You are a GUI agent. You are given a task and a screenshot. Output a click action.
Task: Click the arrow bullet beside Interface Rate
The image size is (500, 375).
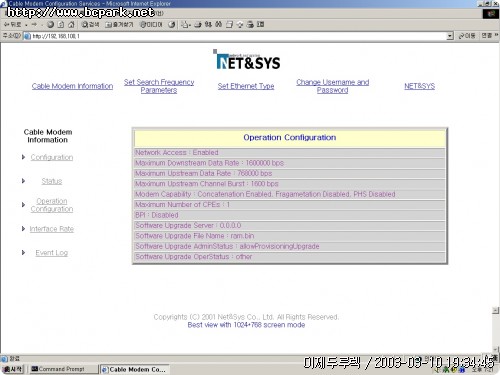coord(23,228)
